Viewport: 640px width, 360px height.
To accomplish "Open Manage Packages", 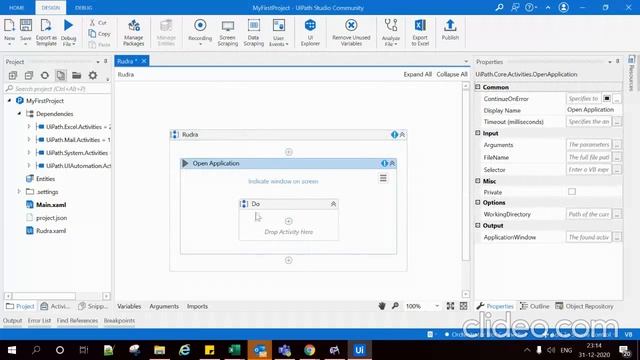I will (133, 32).
